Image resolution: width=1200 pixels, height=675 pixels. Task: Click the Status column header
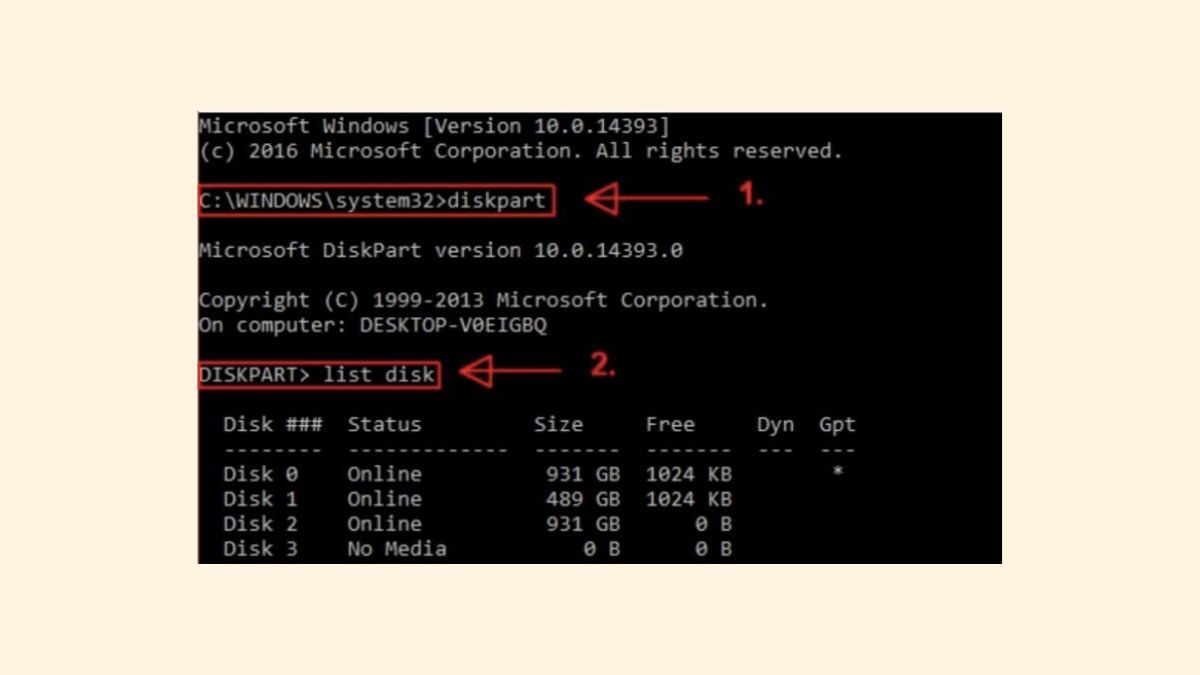(384, 424)
